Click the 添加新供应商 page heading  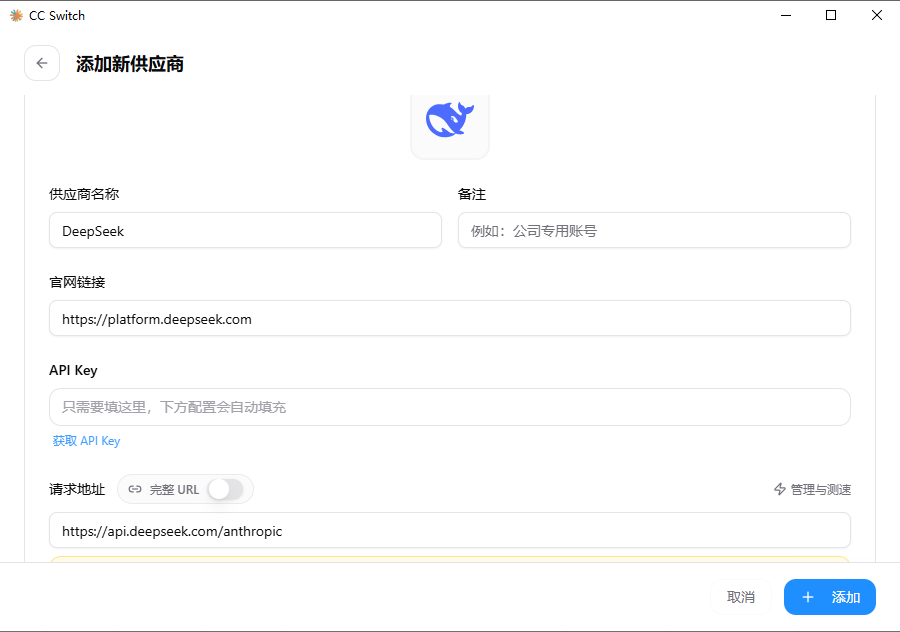click(x=130, y=64)
